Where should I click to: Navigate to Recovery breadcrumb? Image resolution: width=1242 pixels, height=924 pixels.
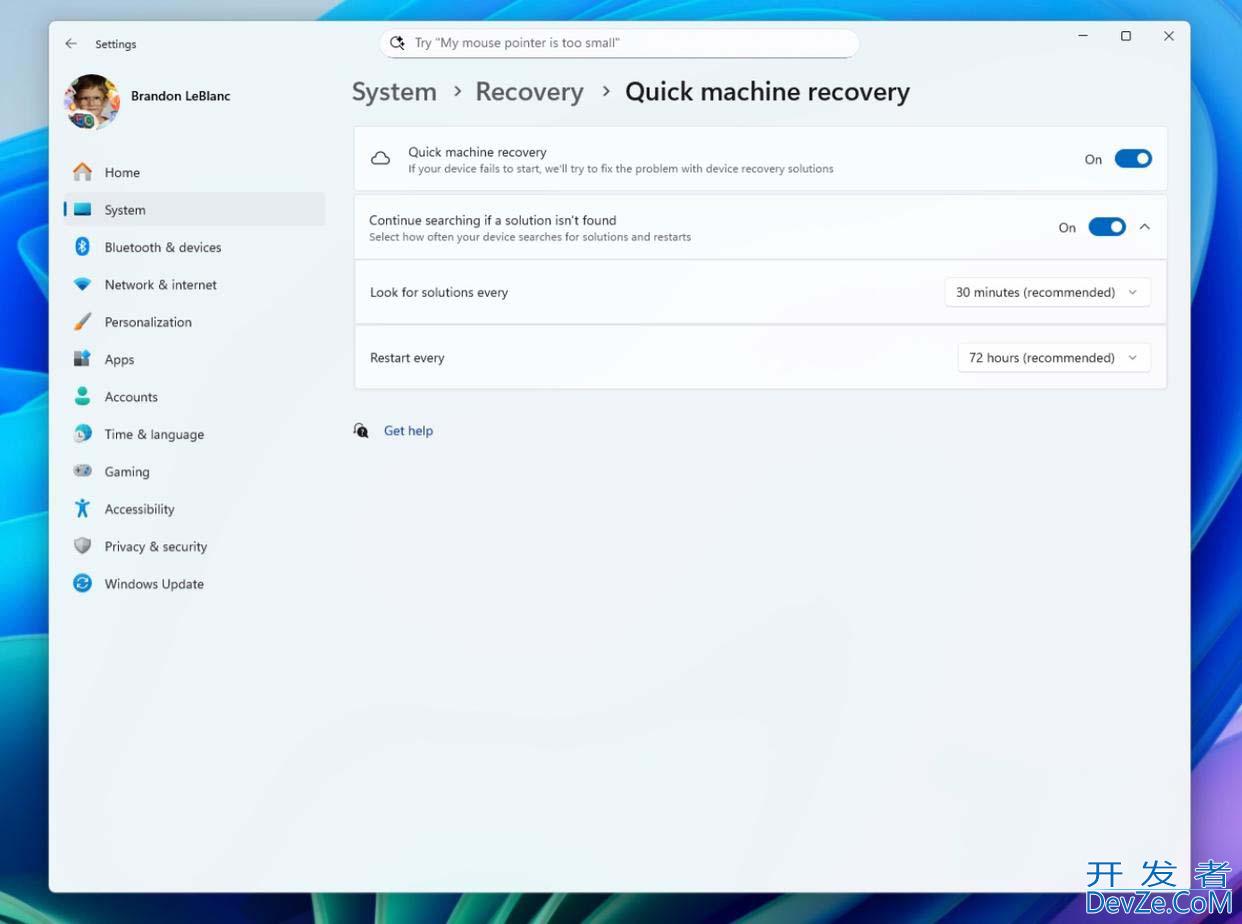(529, 92)
